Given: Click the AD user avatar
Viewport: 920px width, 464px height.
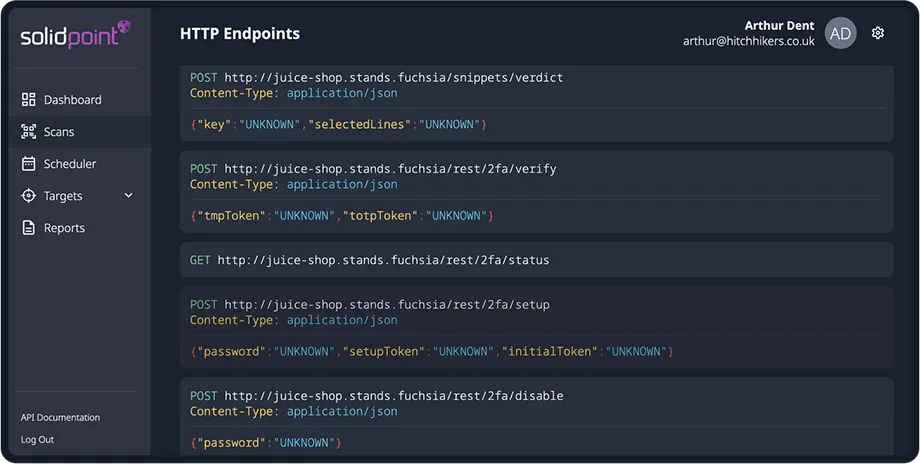Looking at the screenshot, I should click(840, 33).
